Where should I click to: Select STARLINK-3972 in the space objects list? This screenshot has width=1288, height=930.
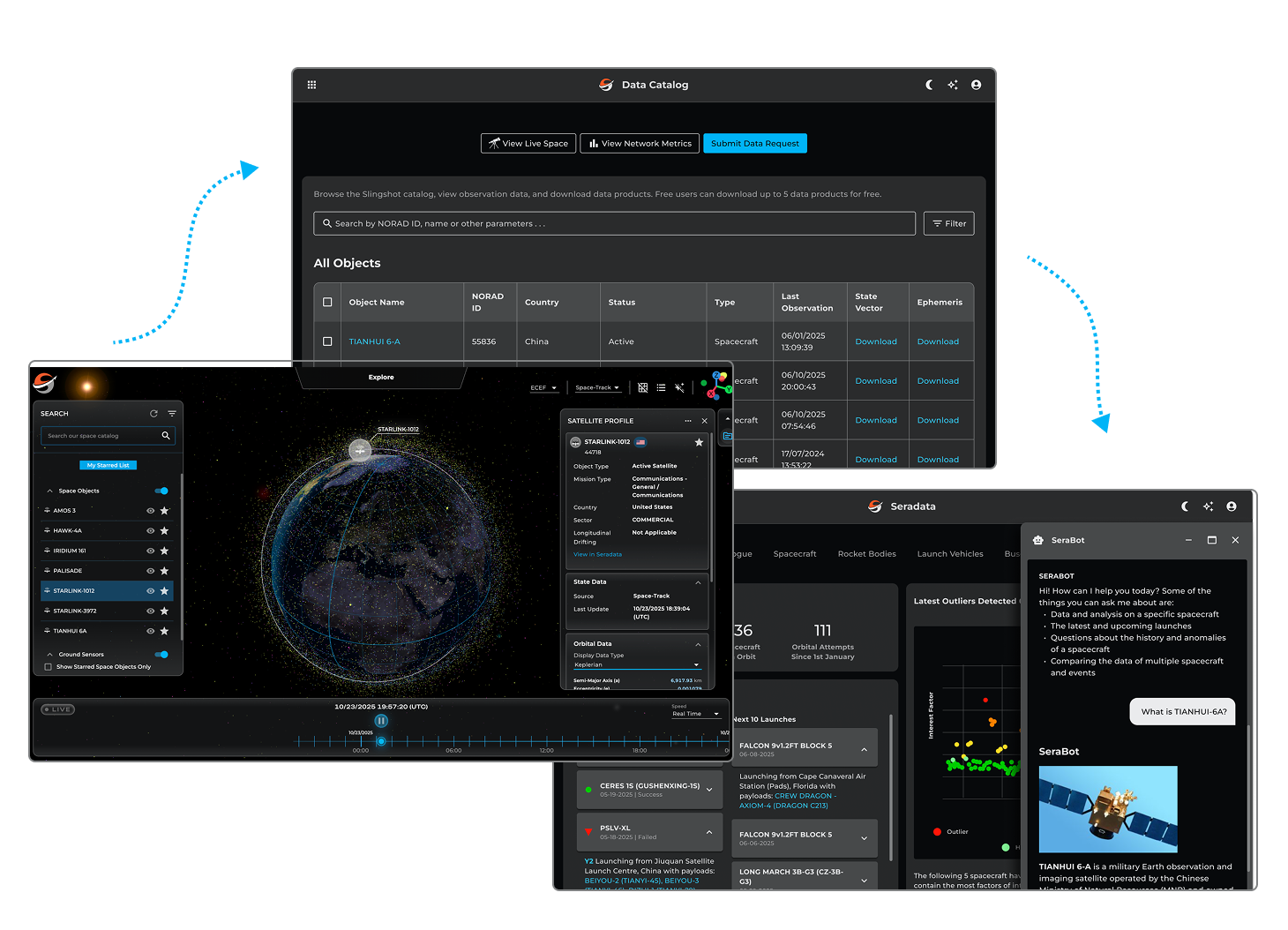coord(107,611)
